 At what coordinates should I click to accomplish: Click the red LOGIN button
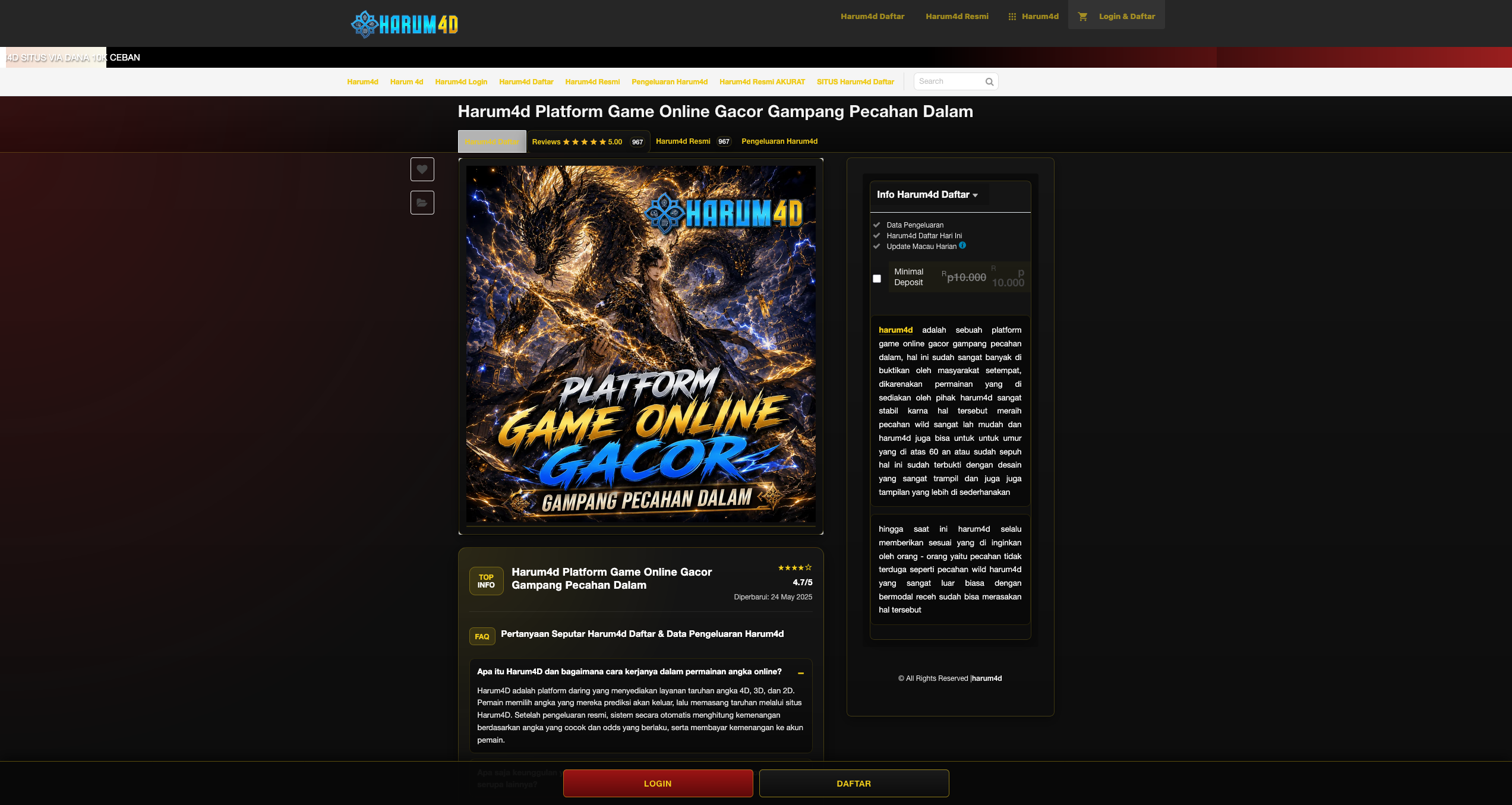pos(658,784)
